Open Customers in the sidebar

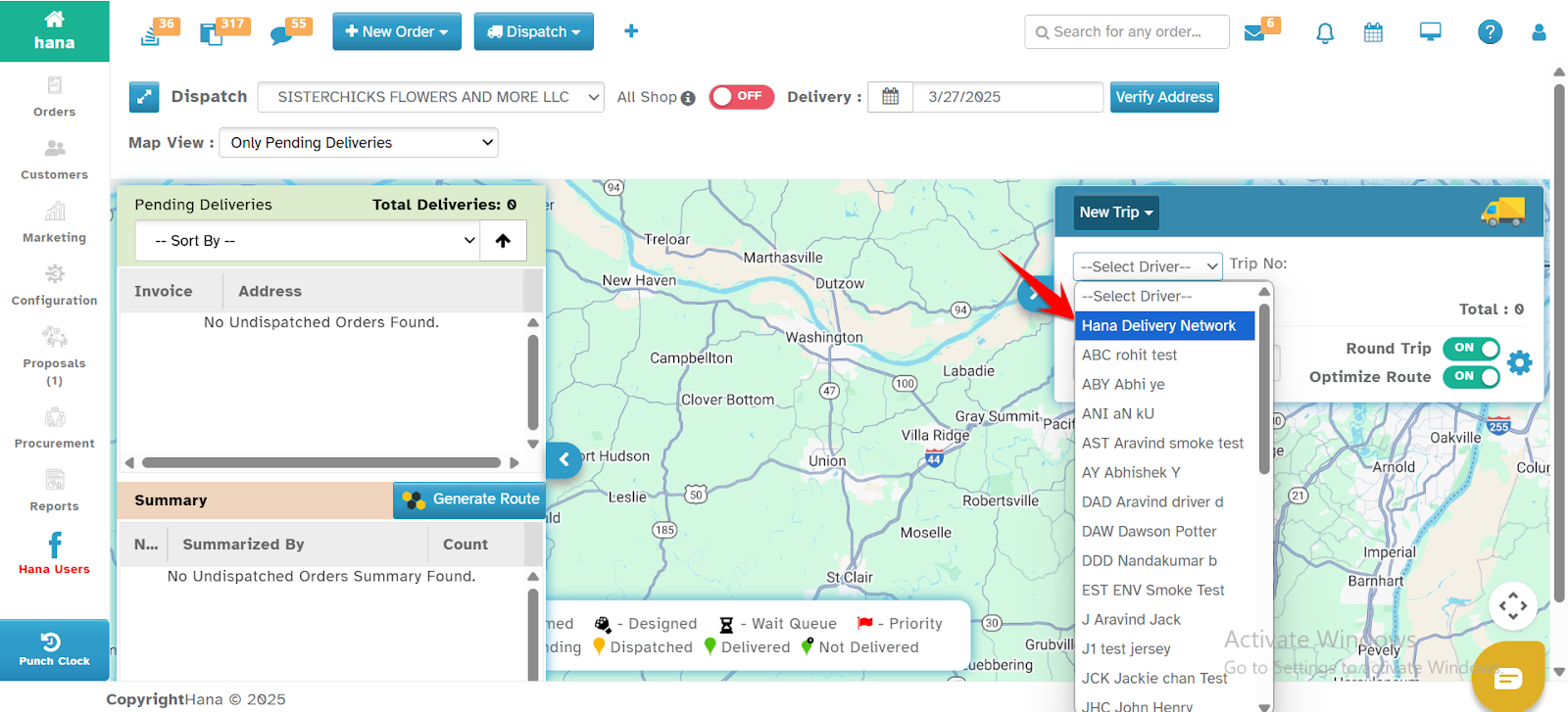[x=54, y=160]
